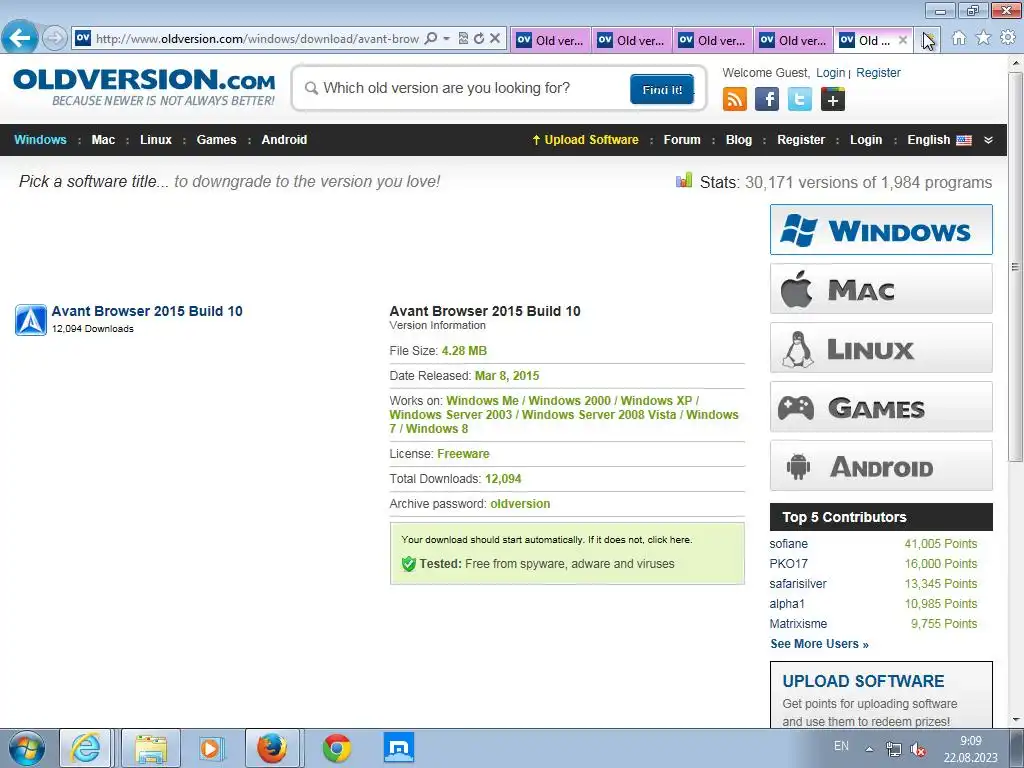Click the muted volume tray icon
This screenshot has height=768, width=1024.
[918, 749]
